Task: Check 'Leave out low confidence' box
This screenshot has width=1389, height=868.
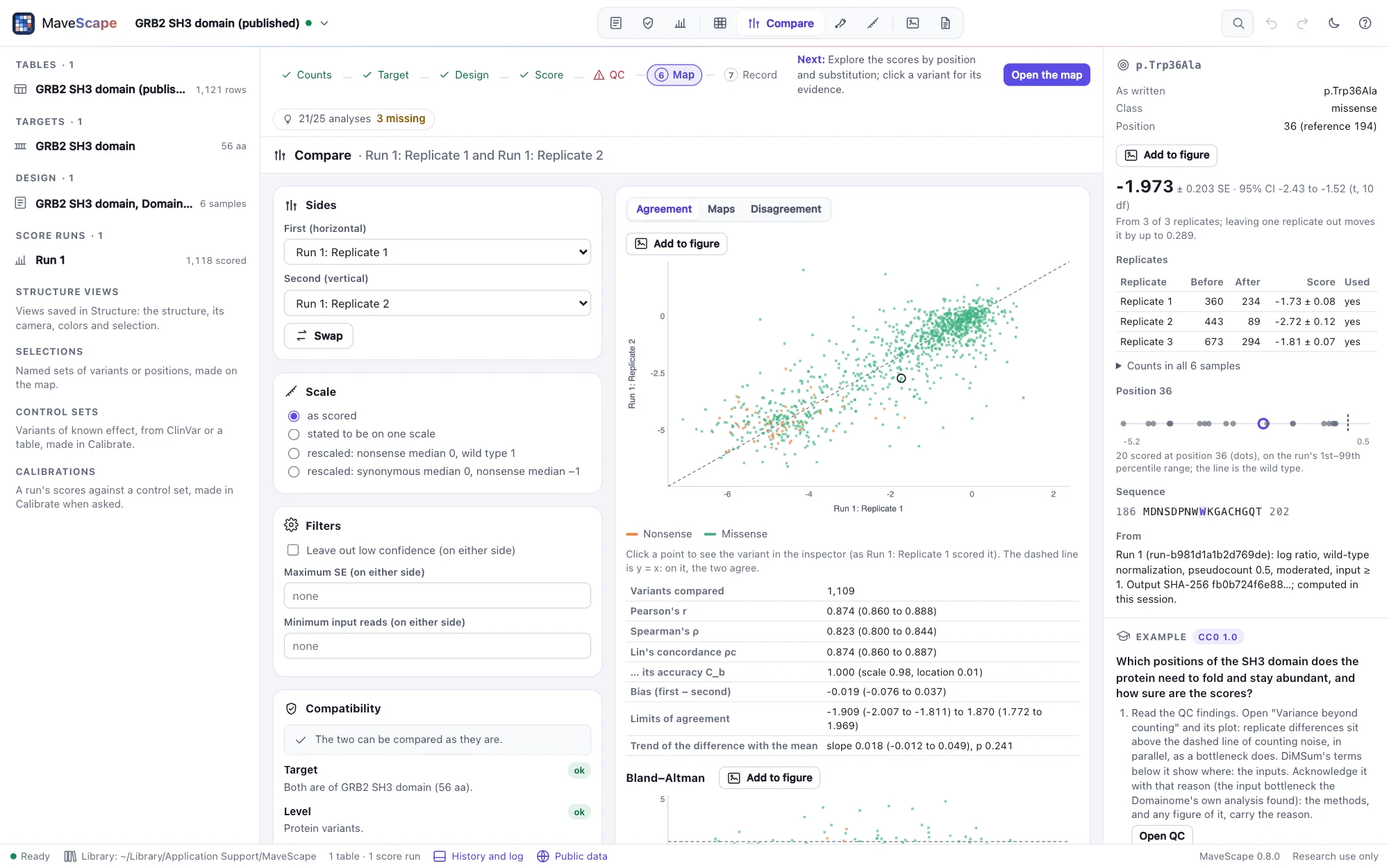Action: 293,550
